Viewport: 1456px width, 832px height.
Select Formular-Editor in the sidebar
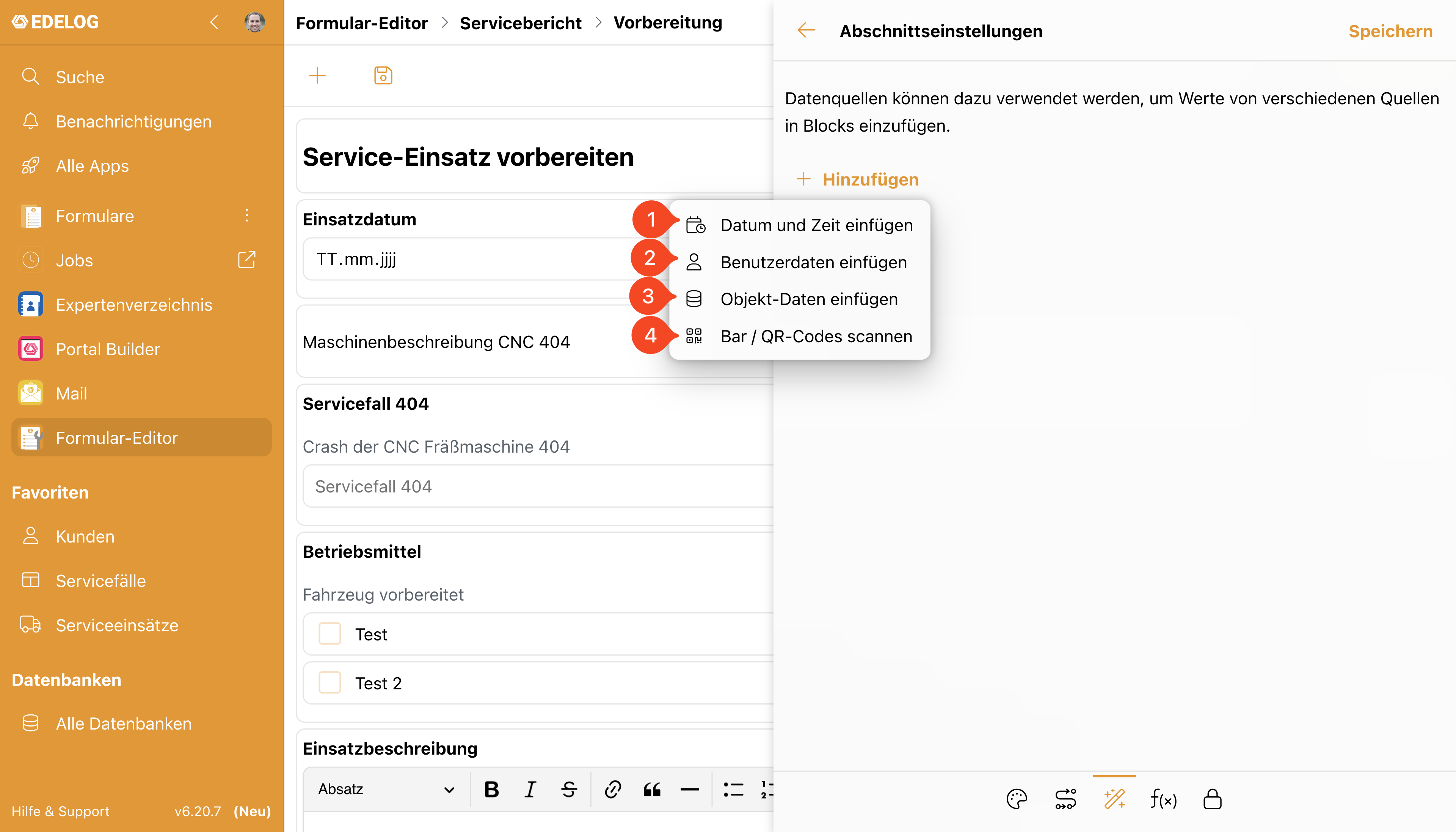(x=141, y=437)
